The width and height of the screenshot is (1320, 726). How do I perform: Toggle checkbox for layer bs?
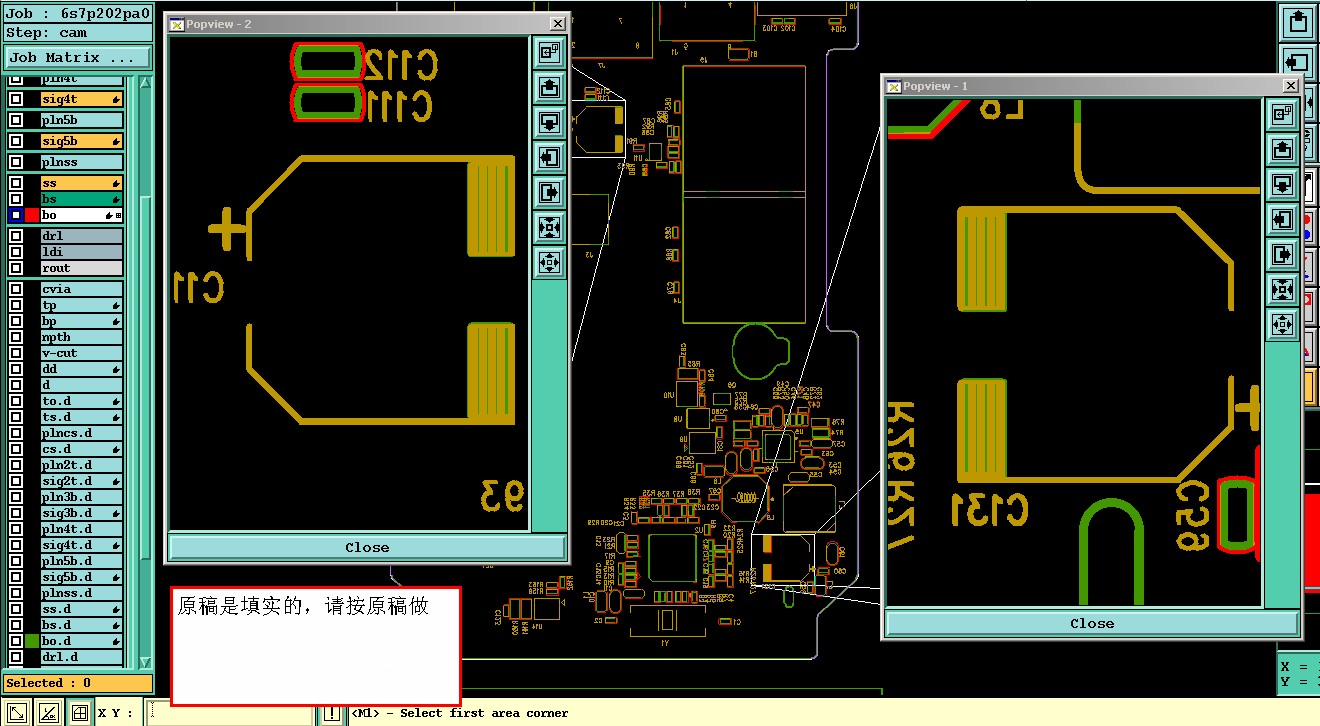tap(16, 199)
